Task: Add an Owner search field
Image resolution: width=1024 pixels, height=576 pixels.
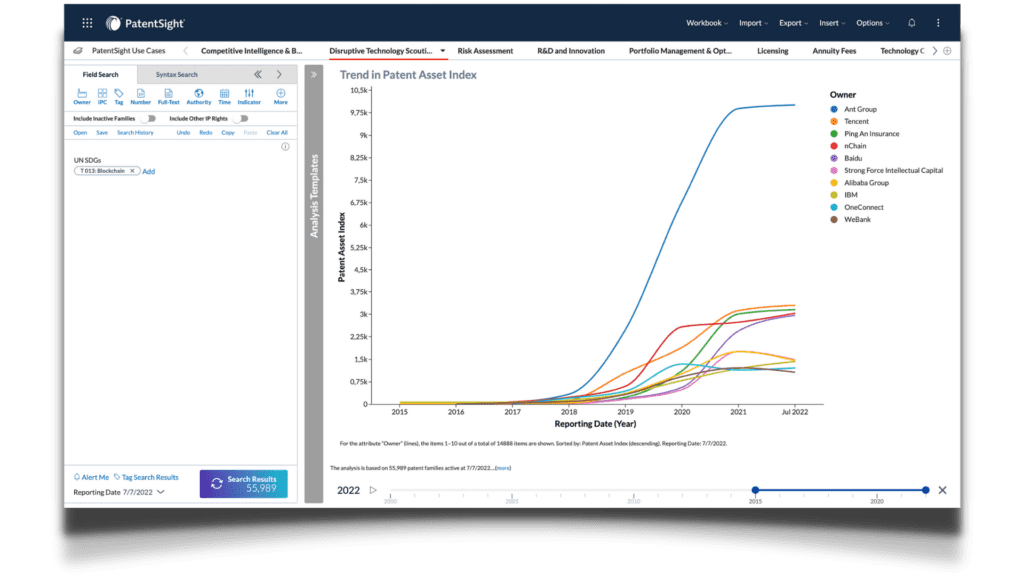Action: click(x=82, y=97)
